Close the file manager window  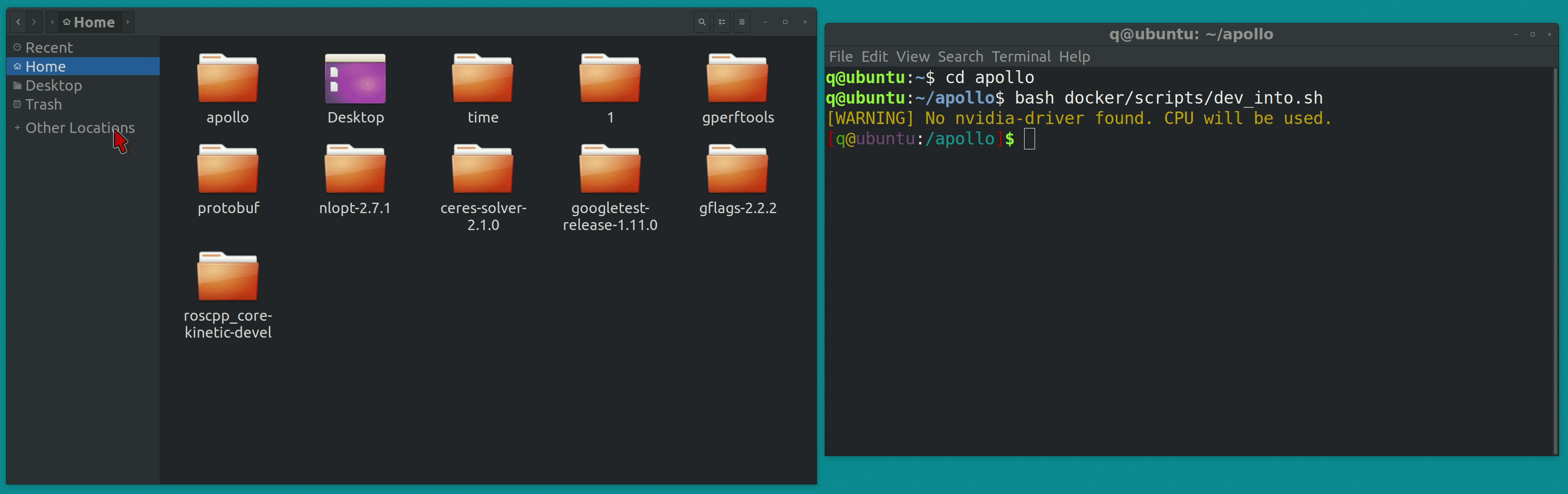[x=805, y=22]
